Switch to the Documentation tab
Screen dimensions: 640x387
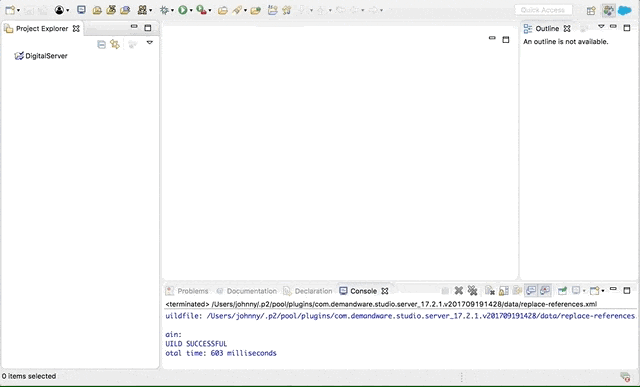(x=247, y=291)
